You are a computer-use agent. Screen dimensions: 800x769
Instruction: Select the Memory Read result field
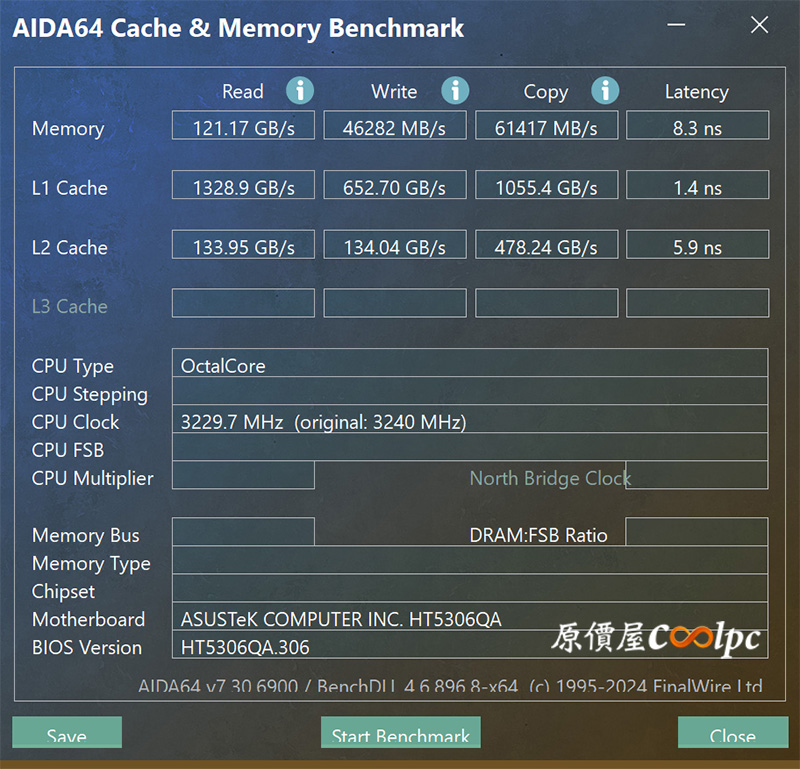tap(243, 125)
